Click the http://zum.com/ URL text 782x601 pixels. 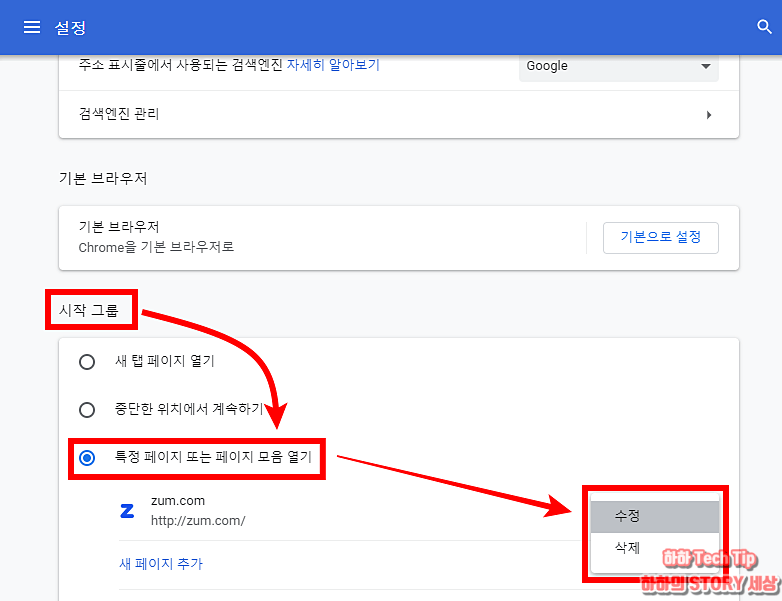[x=198, y=521]
